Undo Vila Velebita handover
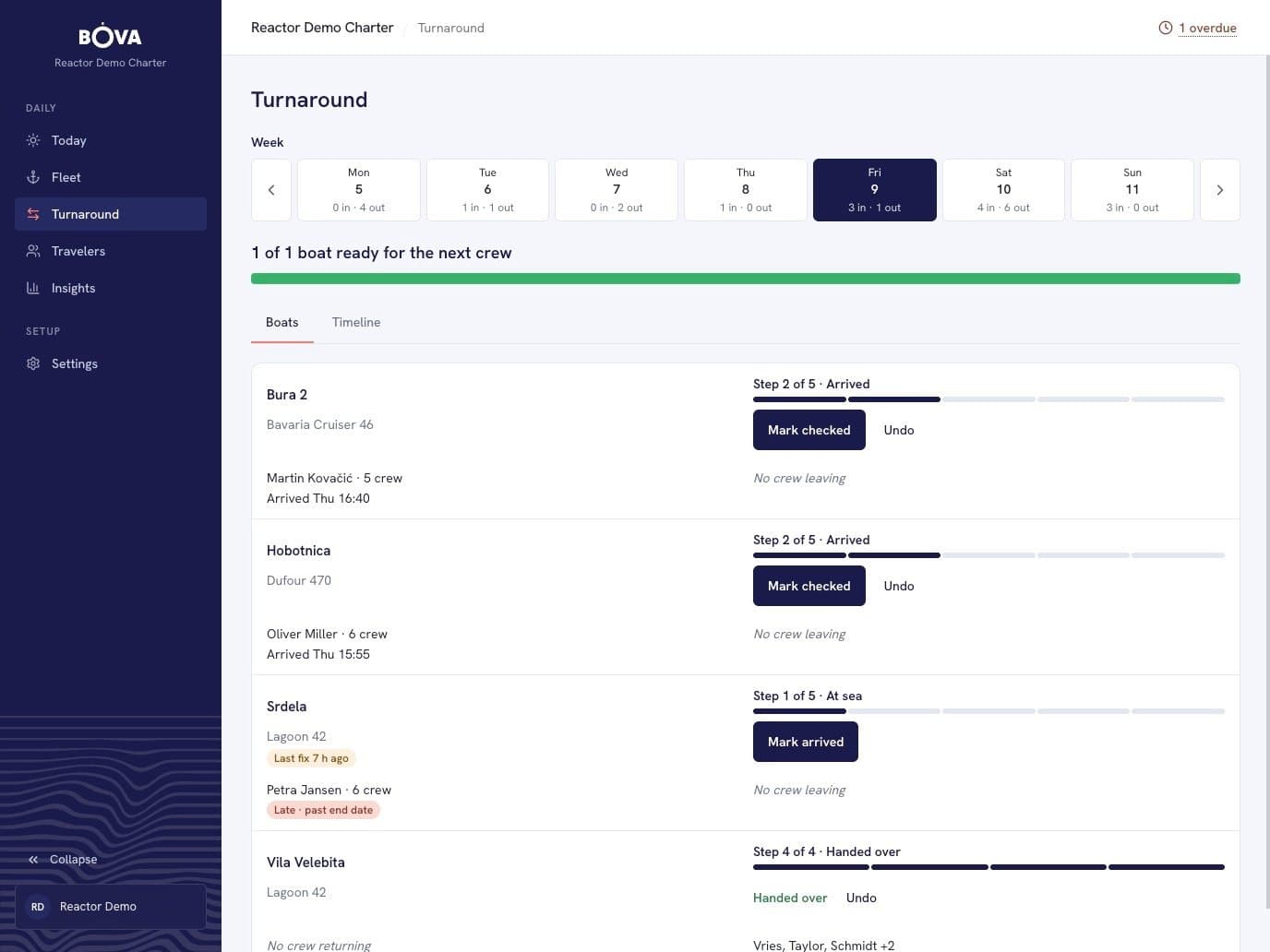This screenshot has height=952, width=1270. pyautogui.click(x=861, y=898)
